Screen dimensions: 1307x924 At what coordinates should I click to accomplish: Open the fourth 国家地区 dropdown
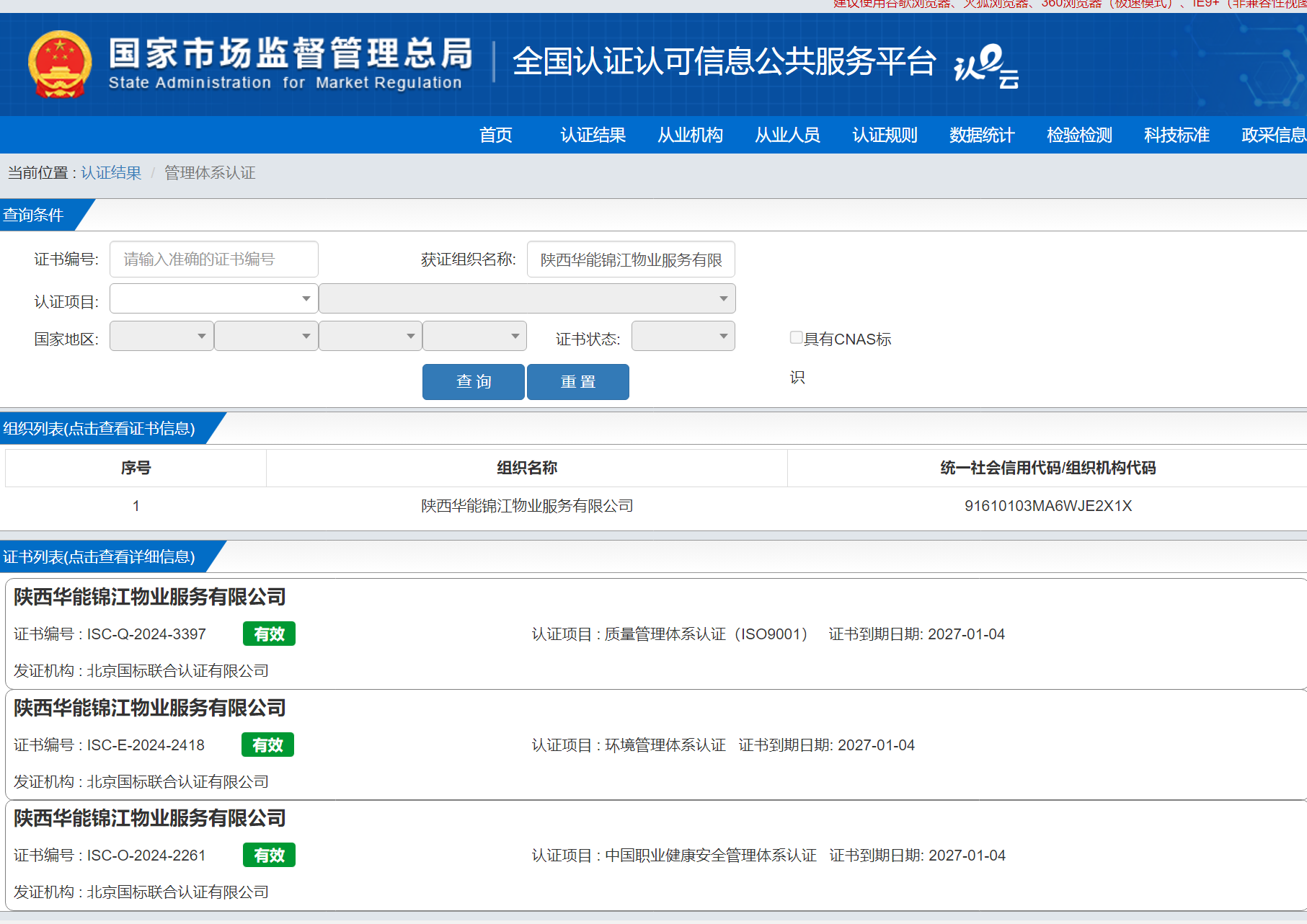pyautogui.click(x=474, y=336)
